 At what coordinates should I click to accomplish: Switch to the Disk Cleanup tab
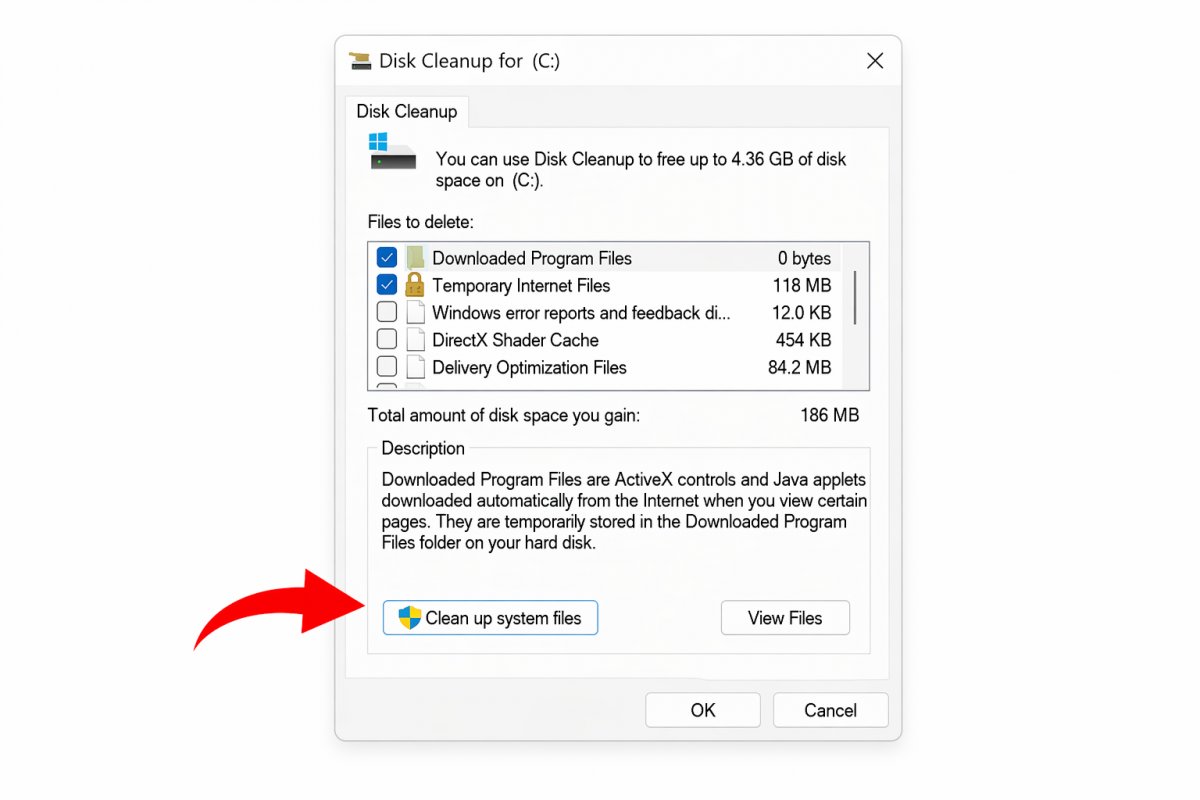[x=406, y=112]
